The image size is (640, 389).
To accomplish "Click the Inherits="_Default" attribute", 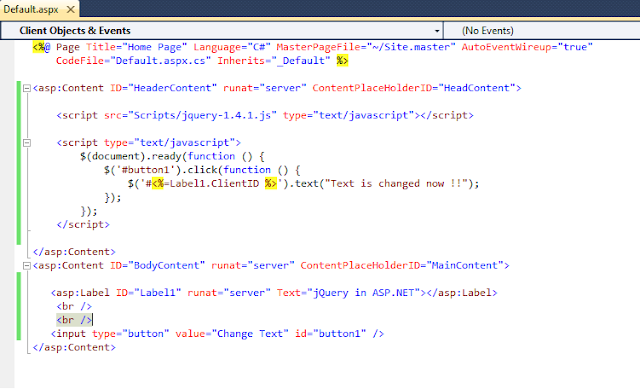I will [x=273, y=61].
